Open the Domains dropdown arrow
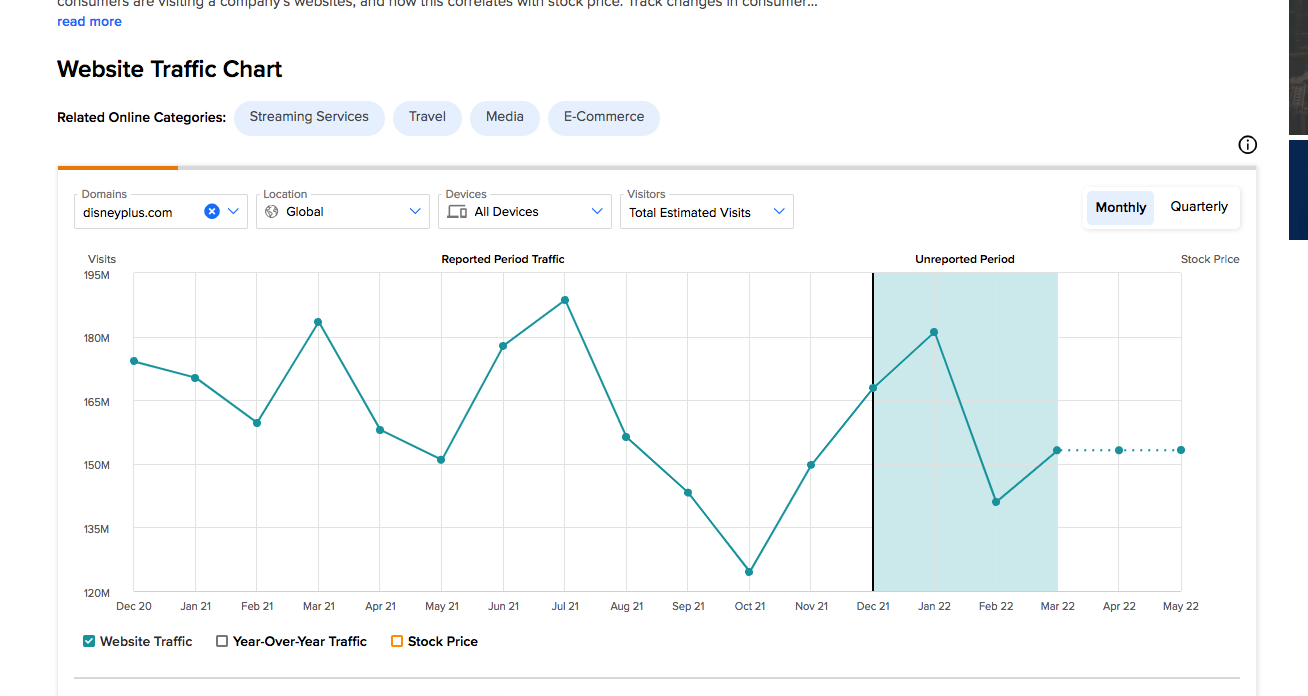This screenshot has height=696, width=1308. tap(234, 211)
